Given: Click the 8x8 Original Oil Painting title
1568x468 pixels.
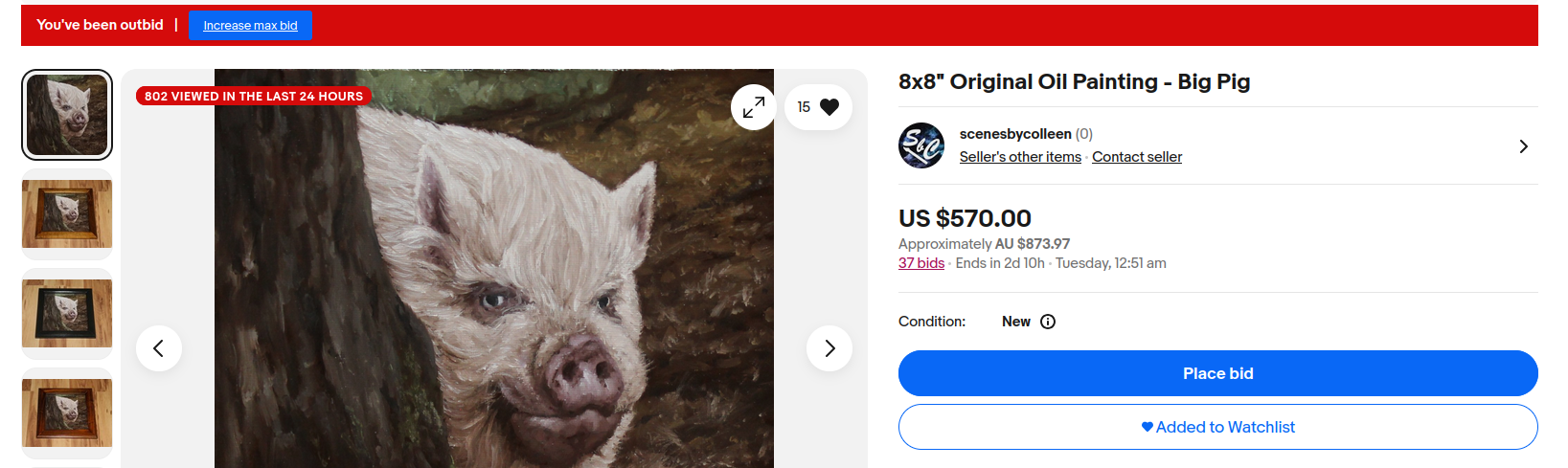Looking at the screenshot, I should pos(1074,82).
